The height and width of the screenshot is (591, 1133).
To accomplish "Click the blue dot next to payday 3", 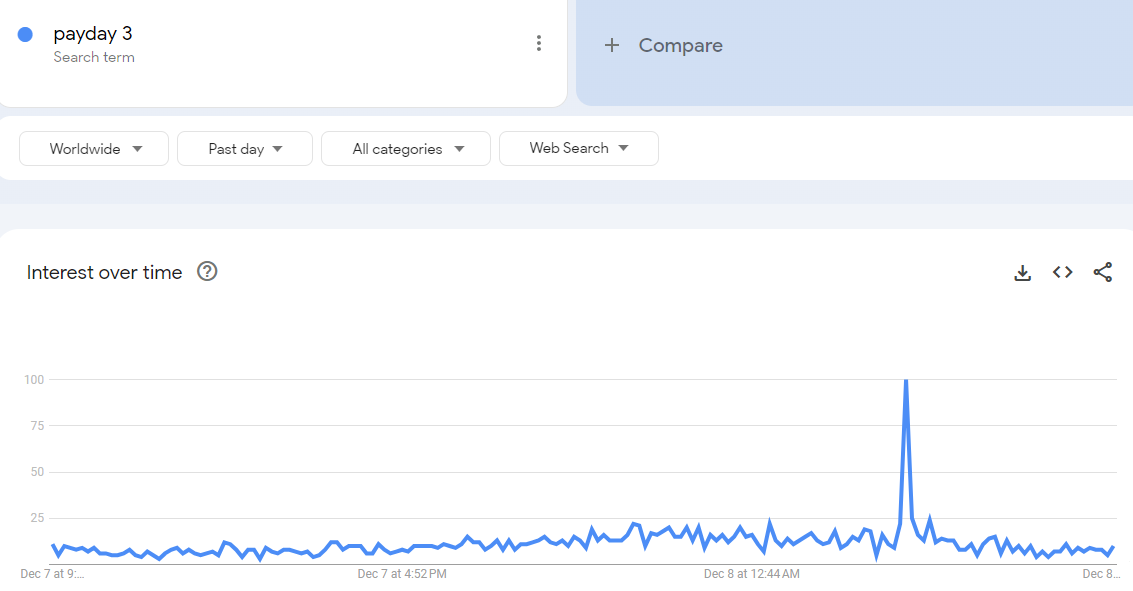I will pos(25,35).
